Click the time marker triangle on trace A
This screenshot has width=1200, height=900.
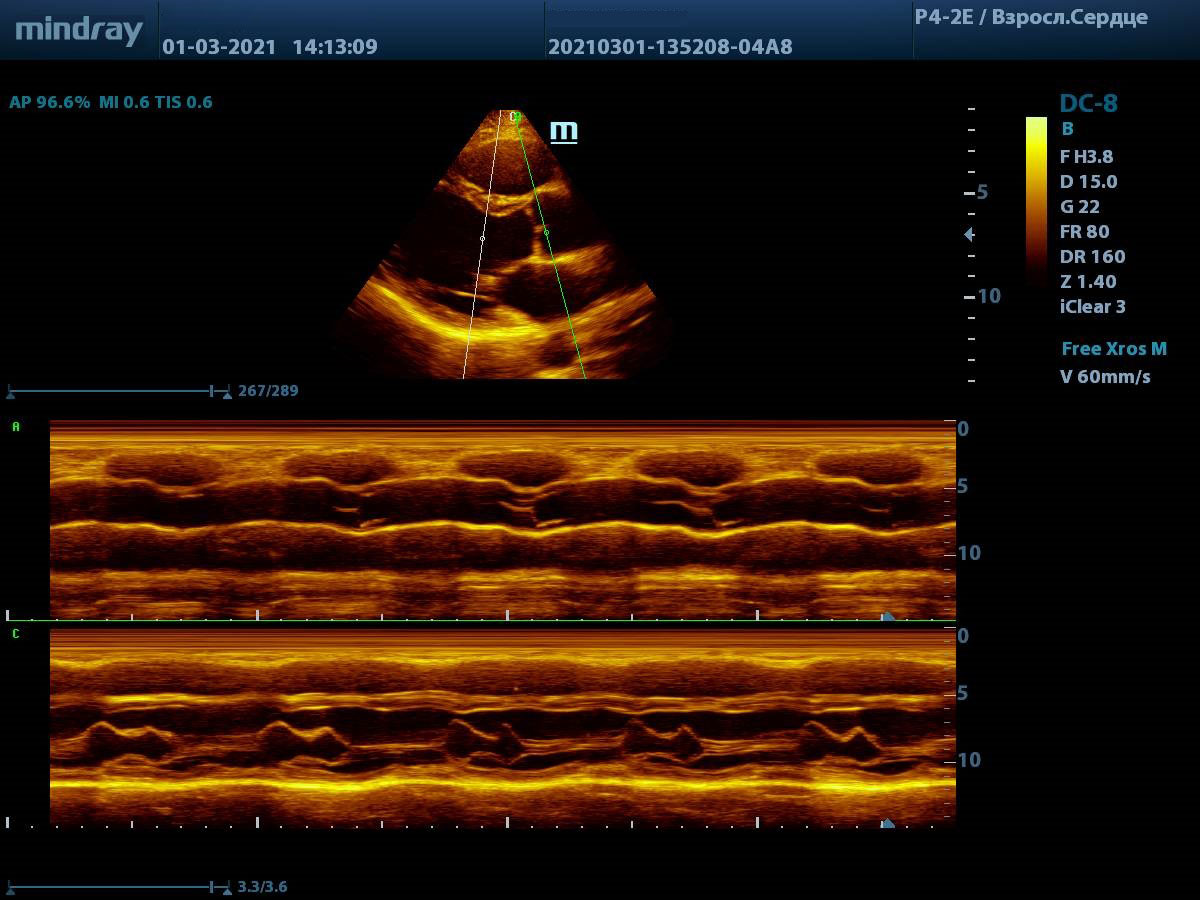pos(887,616)
